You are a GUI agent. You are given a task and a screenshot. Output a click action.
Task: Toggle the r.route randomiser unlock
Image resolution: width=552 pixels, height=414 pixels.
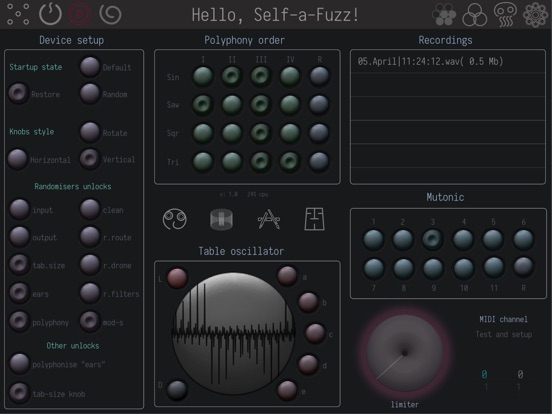click(x=90, y=237)
